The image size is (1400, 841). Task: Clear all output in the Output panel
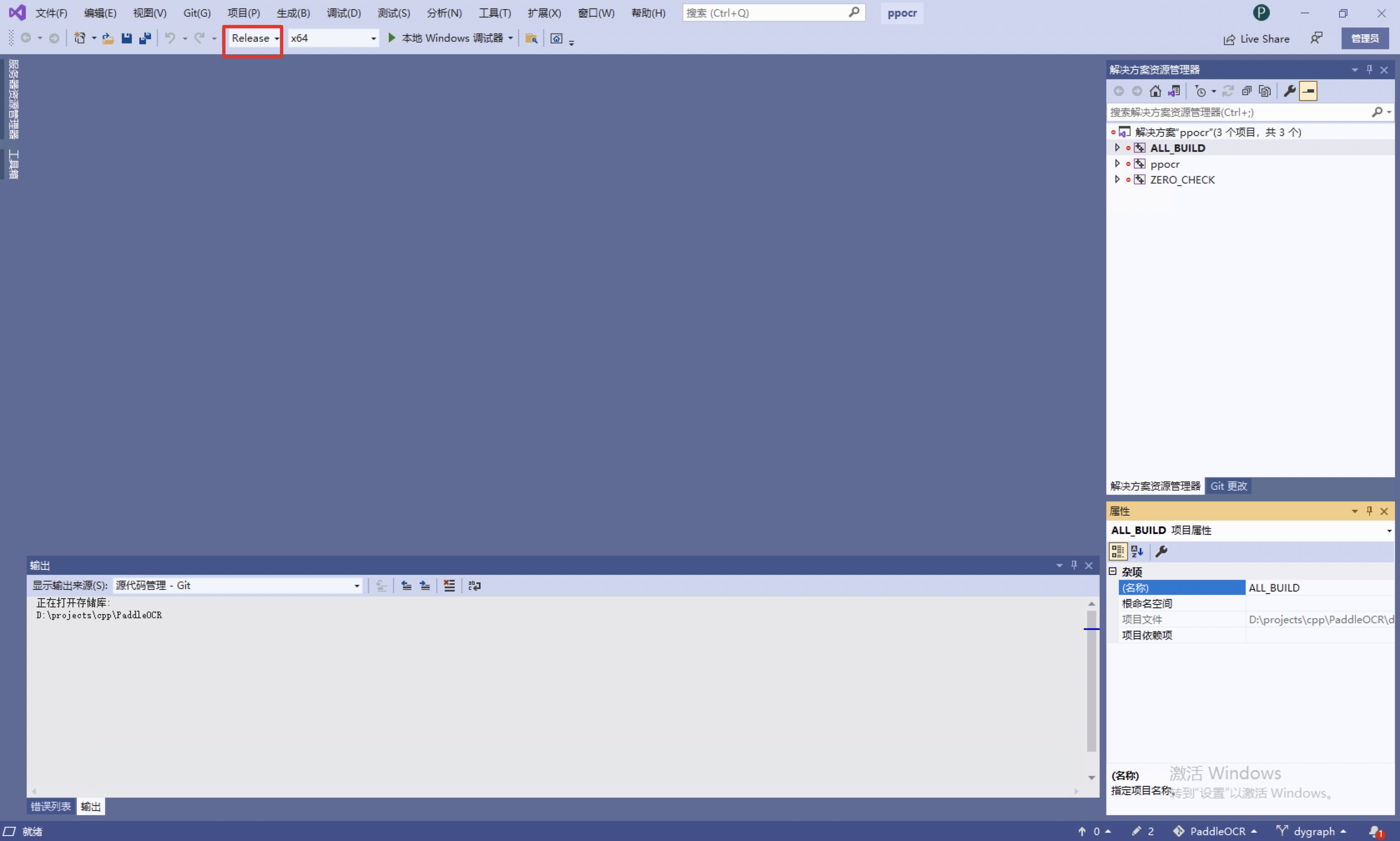449,585
